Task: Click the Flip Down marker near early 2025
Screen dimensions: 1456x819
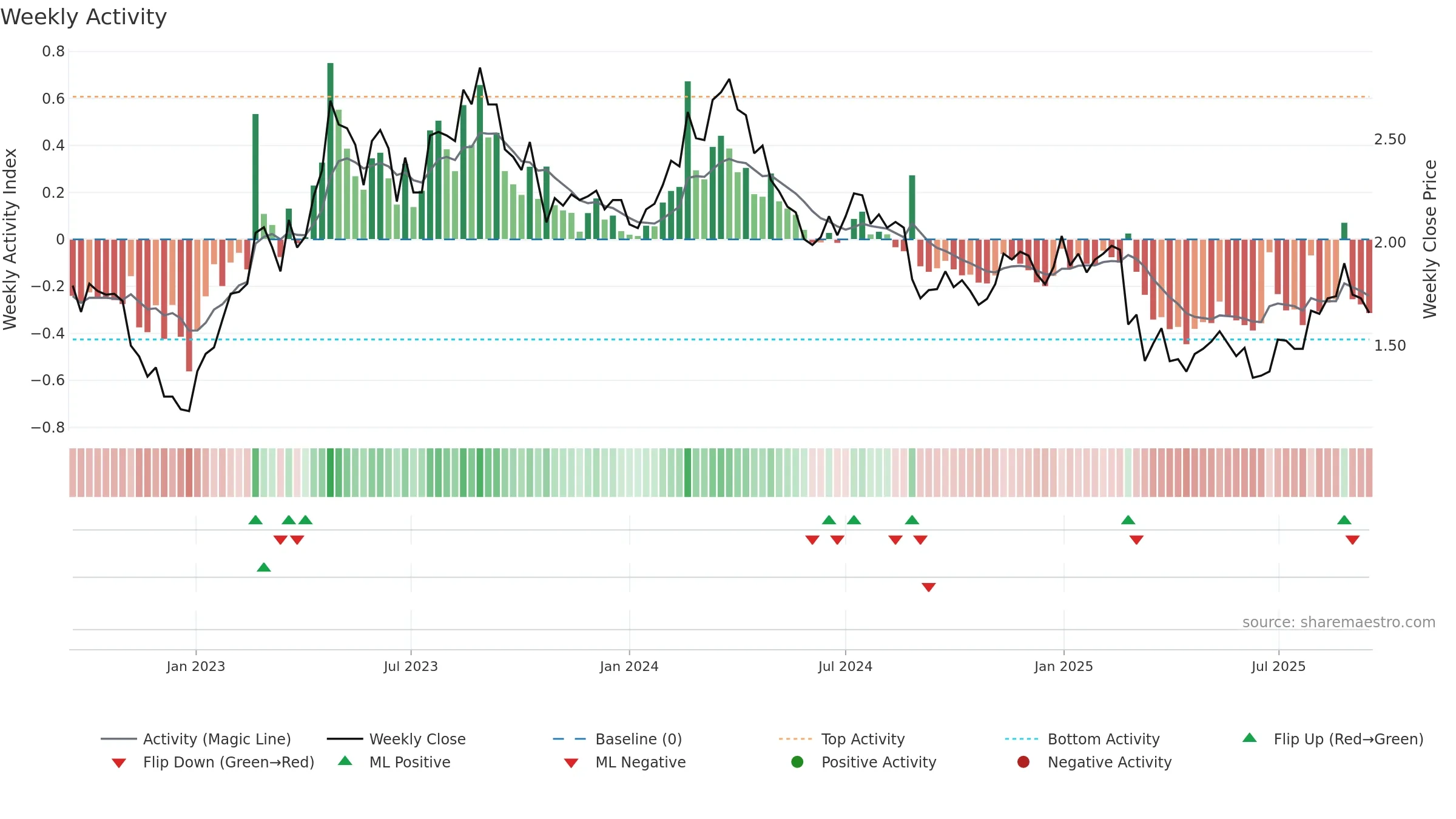Action: click(1137, 540)
